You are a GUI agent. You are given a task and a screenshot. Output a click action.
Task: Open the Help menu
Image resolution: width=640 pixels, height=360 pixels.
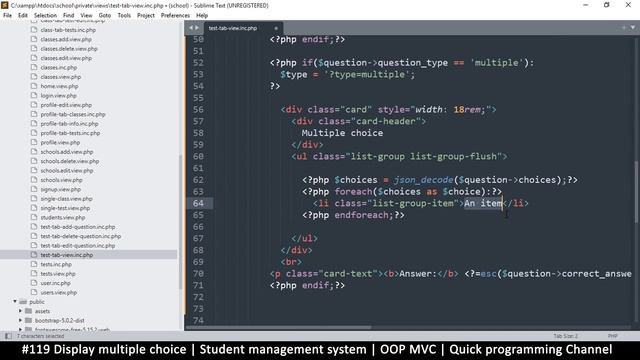coord(202,16)
